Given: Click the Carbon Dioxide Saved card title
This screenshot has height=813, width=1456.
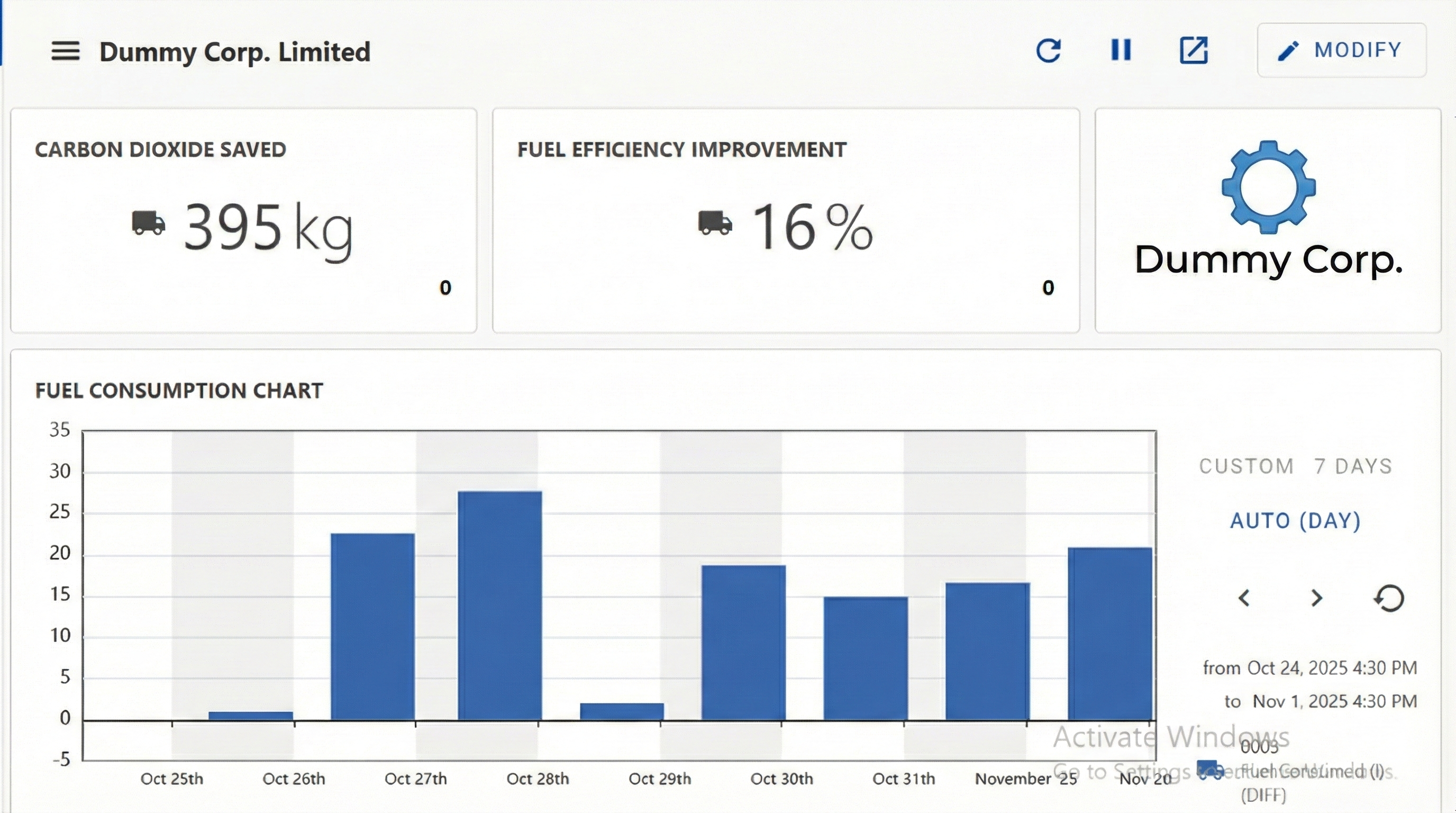Looking at the screenshot, I should coord(160,150).
